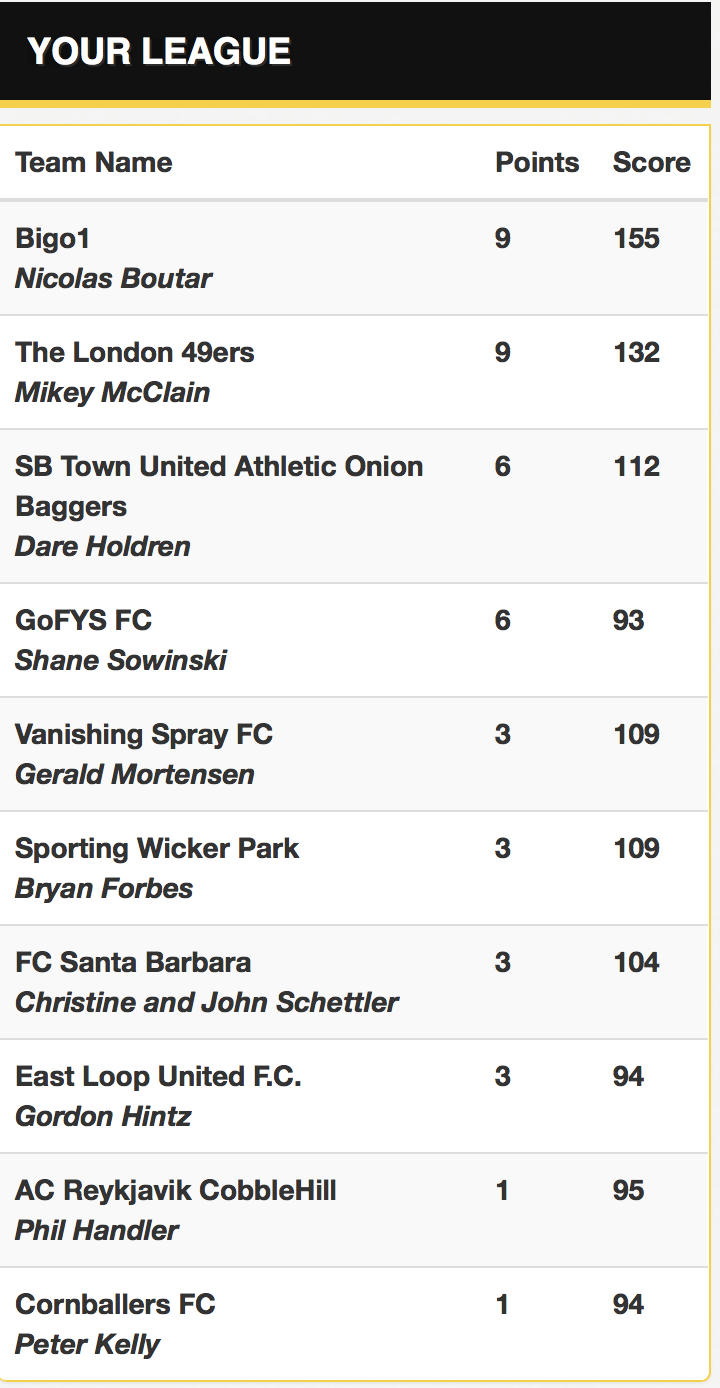Select Cornballers FC team row
Image resolution: width=720 pixels, height=1388 pixels.
[x=354, y=1324]
